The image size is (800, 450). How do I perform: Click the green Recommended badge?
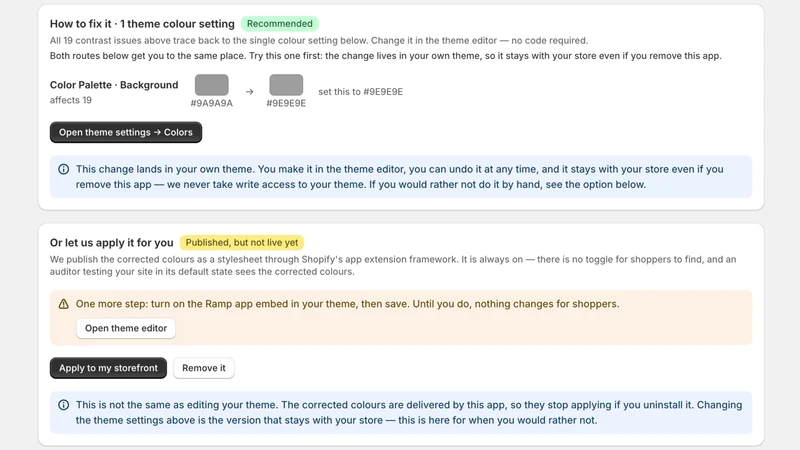(x=280, y=23)
